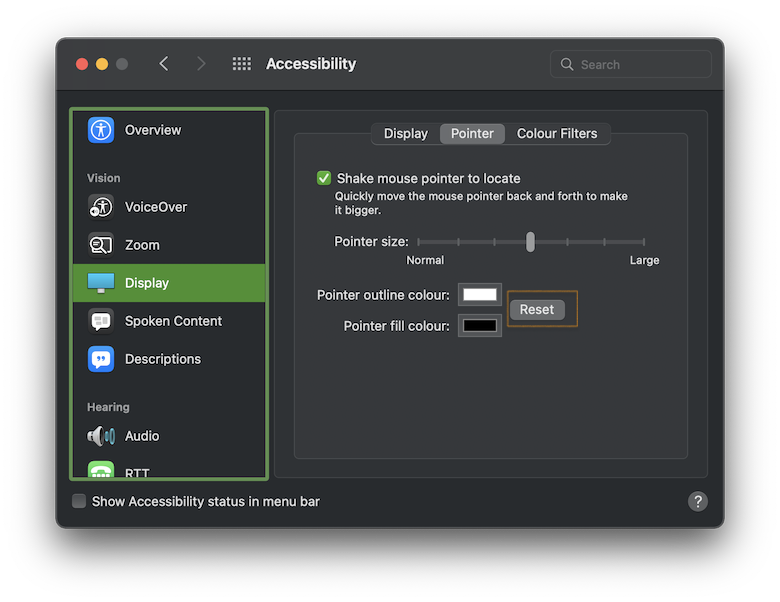Click the VoiceOver icon in sidebar
This screenshot has width=780, height=602.
(101, 207)
